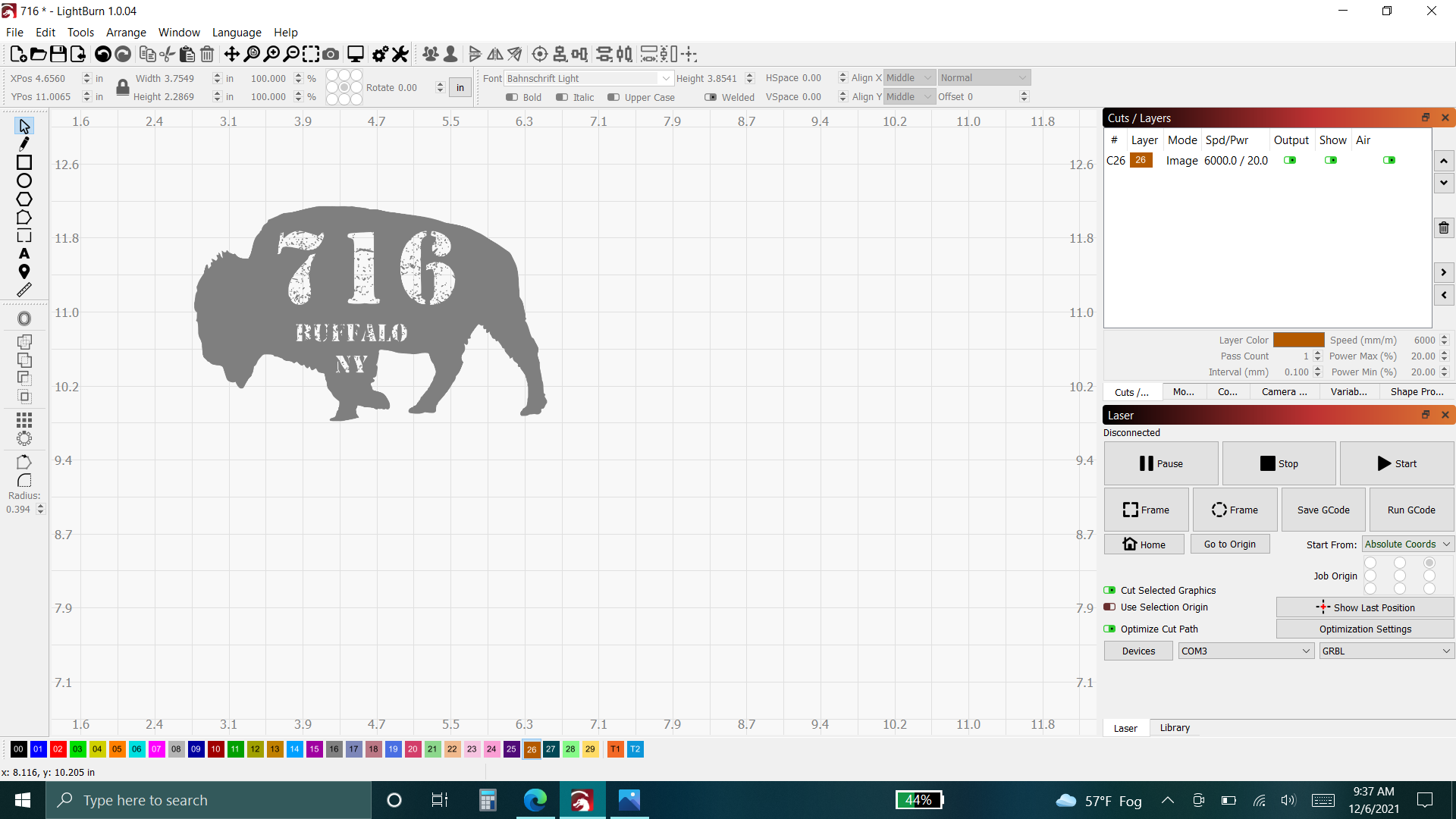Pick the Ellipse tool

[x=24, y=180]
